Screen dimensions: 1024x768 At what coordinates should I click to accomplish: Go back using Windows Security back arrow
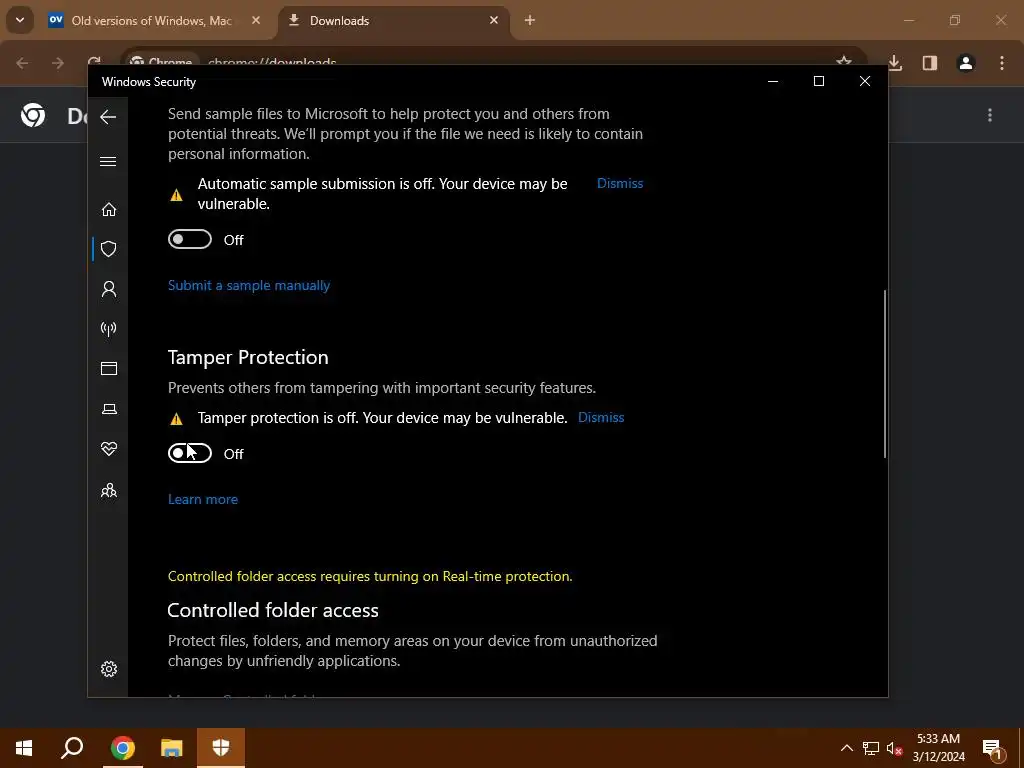pyautogui.click(x=108, y=117)
